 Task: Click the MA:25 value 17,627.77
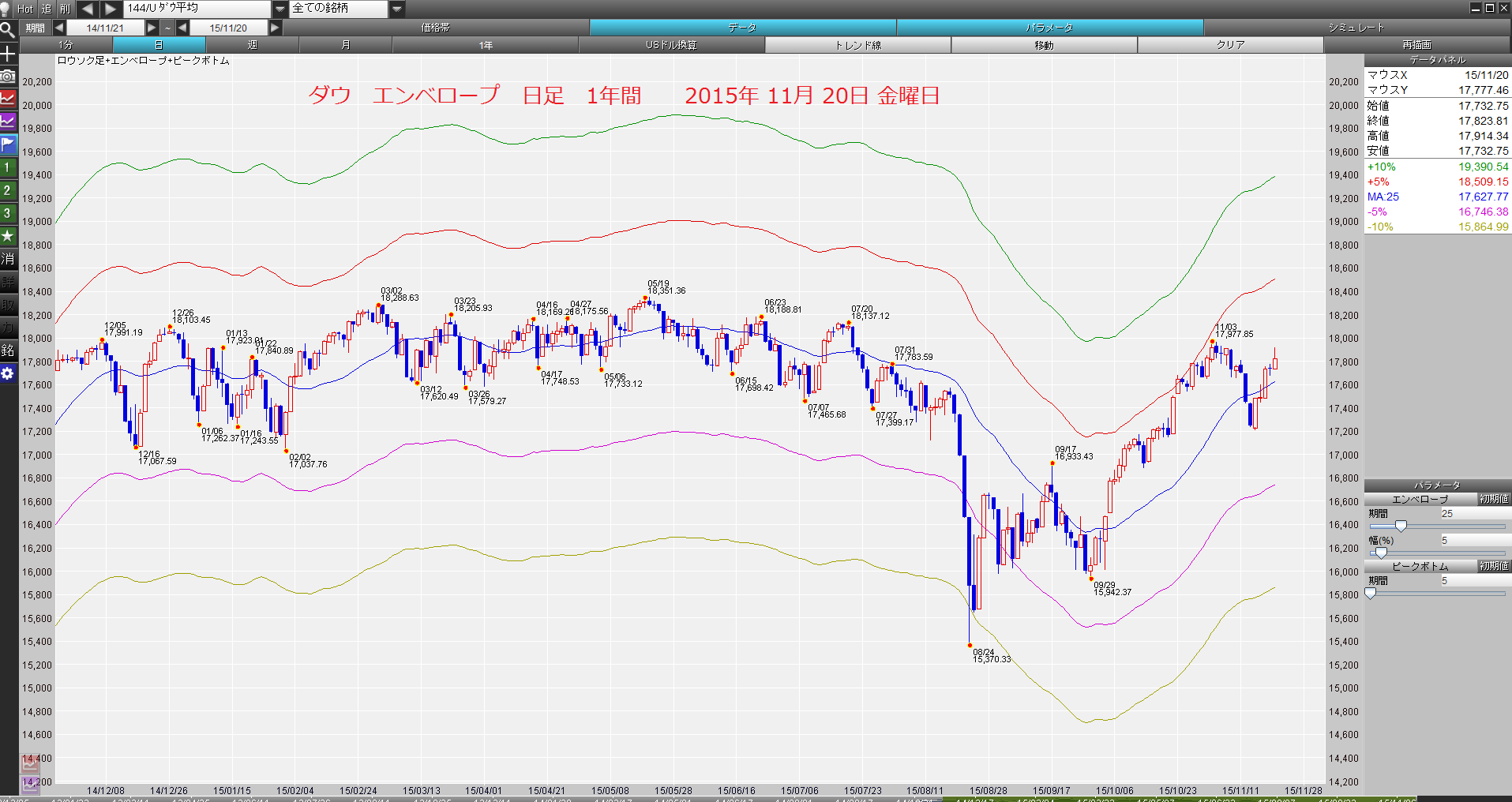pos(1483,197)
